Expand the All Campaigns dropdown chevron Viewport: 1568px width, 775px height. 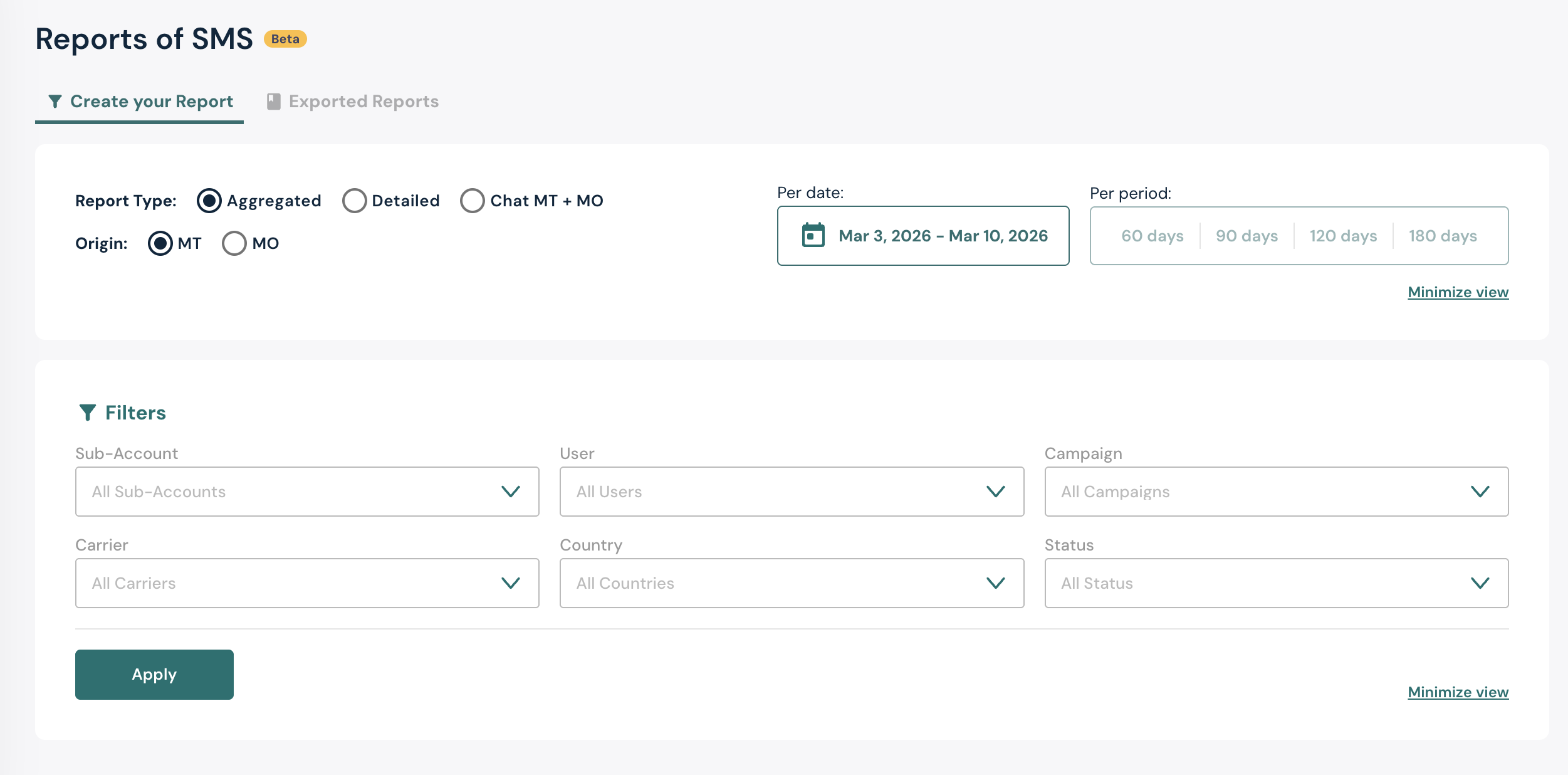coord(1480,492)
